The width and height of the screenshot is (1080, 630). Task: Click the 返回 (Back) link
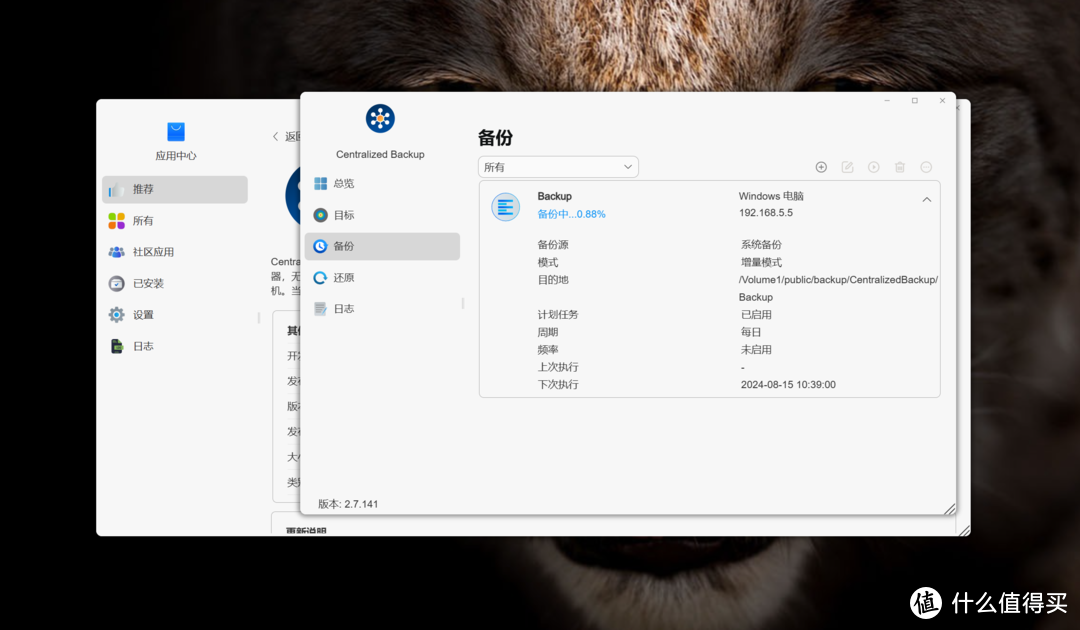287,135
